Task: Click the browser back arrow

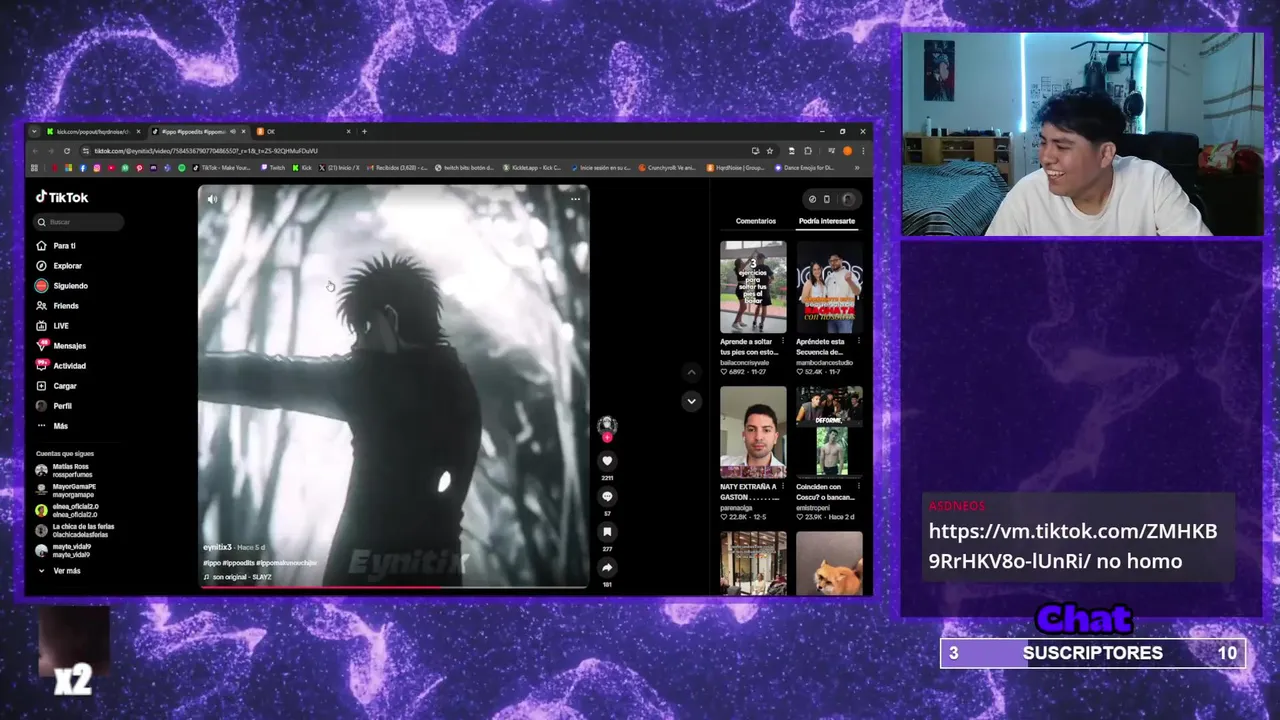Action: coord(35,151)
